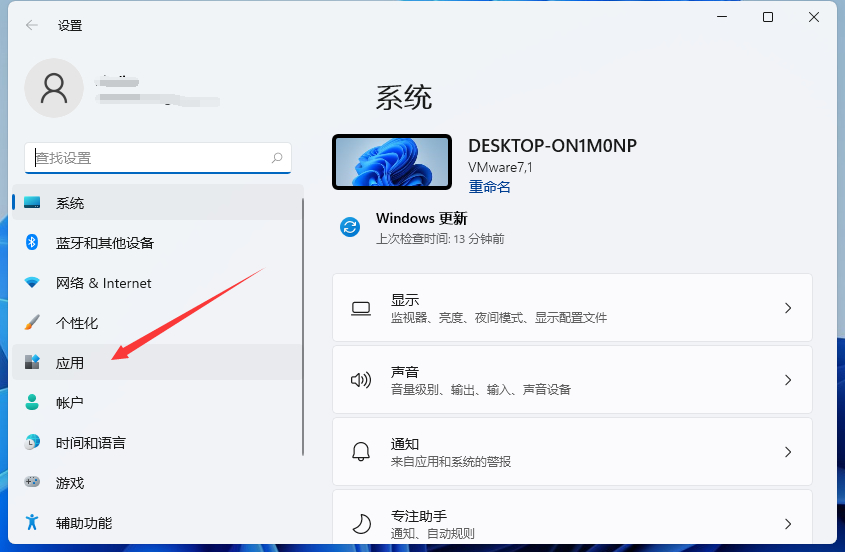Click the 专注助手 moon icon
This screenshot has height=552, width=845.
361,523
